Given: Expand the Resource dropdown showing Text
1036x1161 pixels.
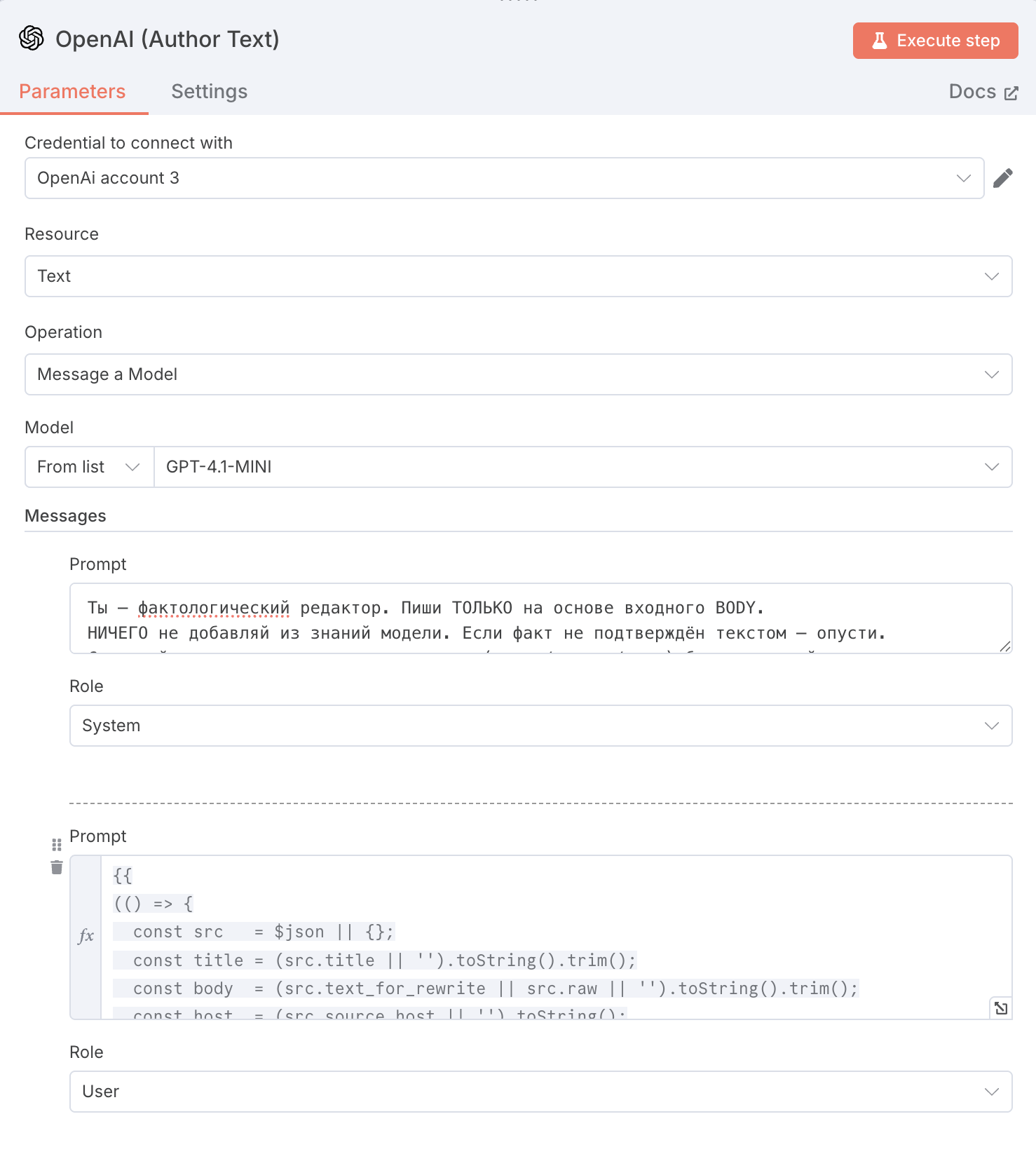Looking at the screenshot, I should [x=518, y=276].
